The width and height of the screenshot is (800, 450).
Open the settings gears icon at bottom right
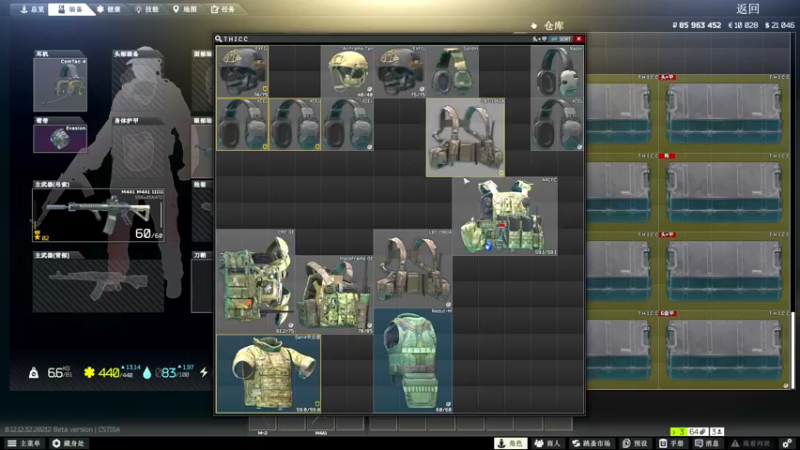pyautogui.click(x=787, y=443)
